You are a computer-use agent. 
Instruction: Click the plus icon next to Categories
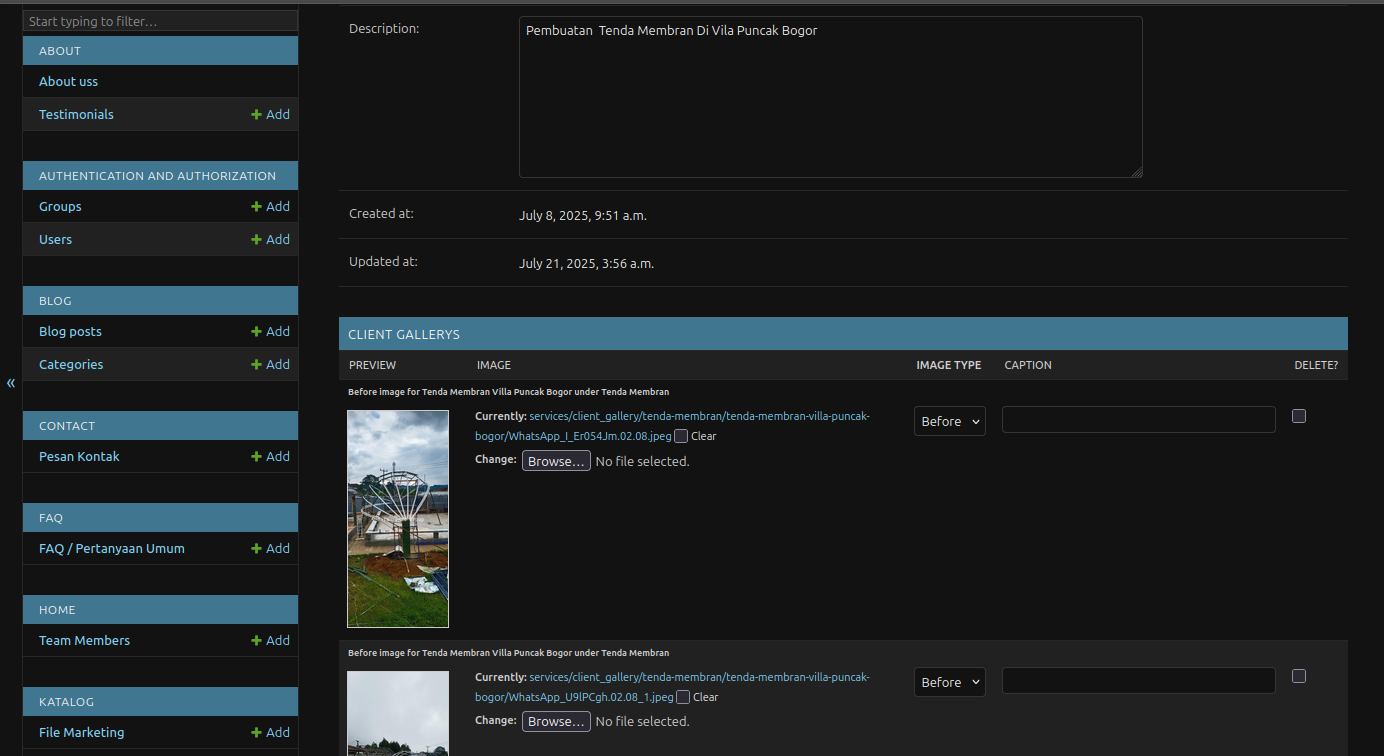tap(270, 364)
